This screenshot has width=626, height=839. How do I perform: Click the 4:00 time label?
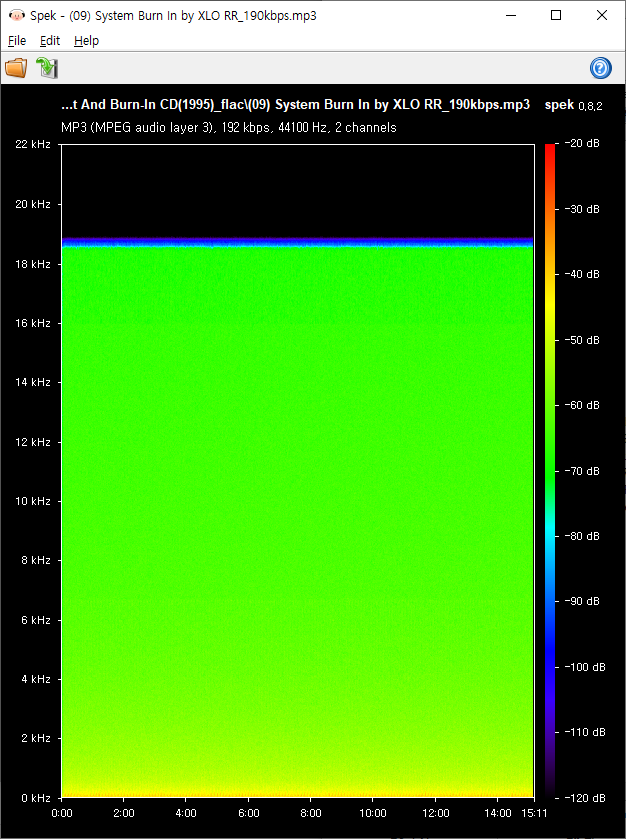point(186,813)
